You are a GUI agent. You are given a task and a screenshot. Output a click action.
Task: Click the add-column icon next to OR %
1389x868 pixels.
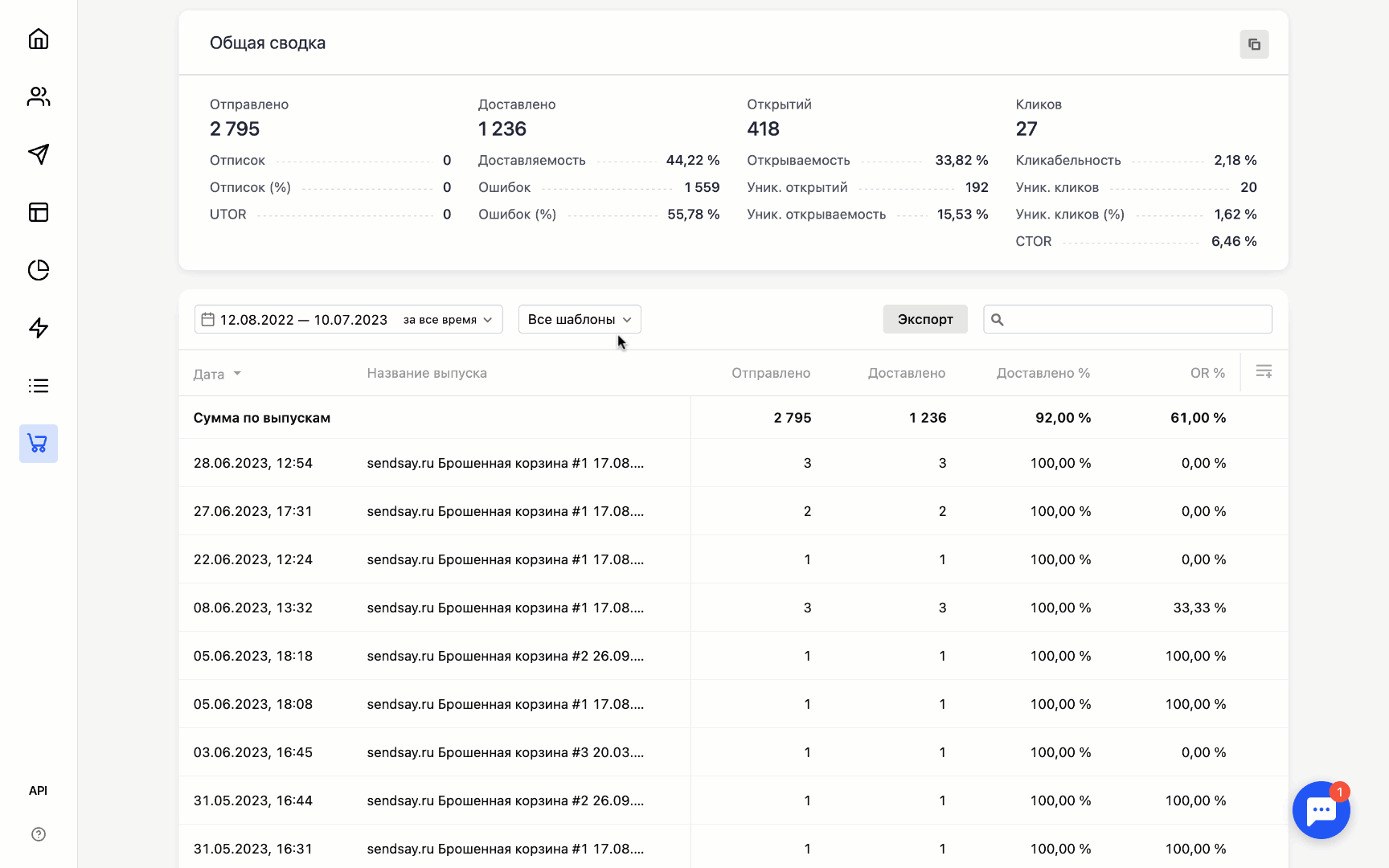coord(1264,372)
